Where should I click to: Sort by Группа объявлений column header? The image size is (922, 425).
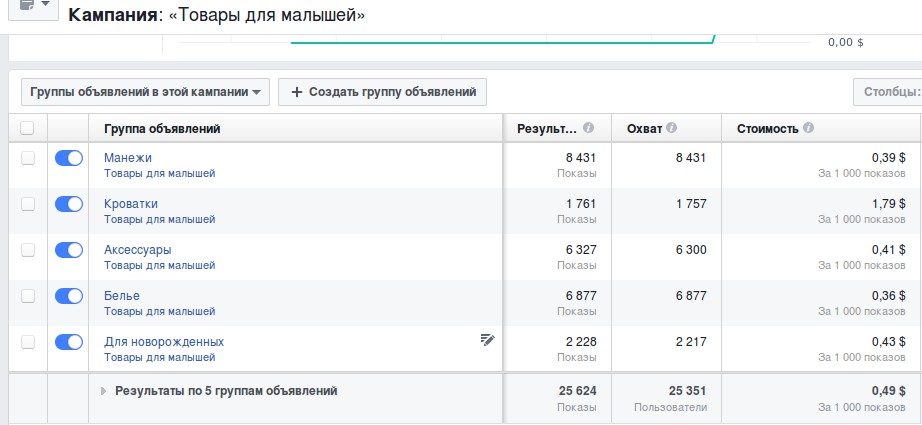(x=162, y=128)
